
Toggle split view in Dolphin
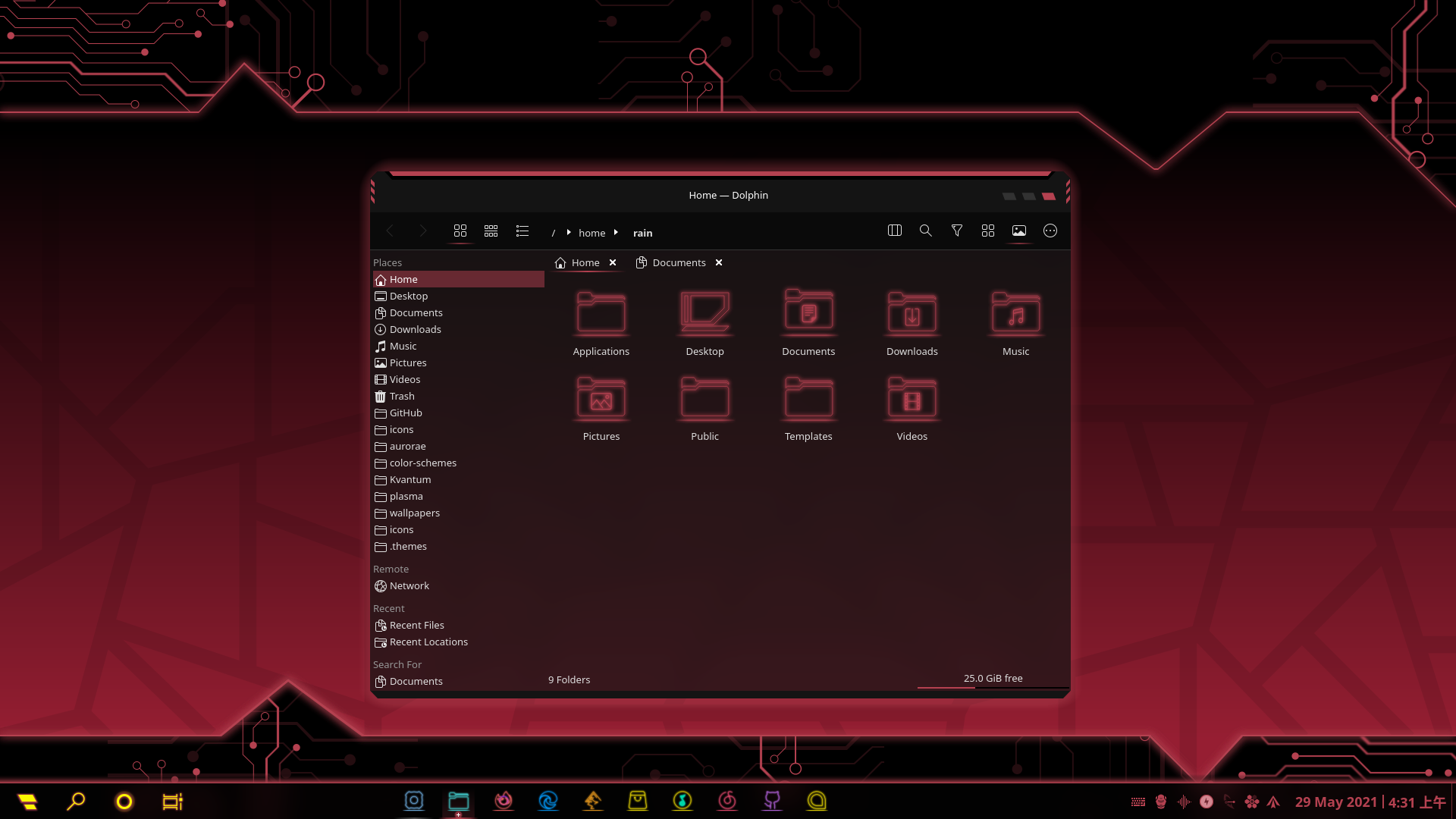(895, 231)
